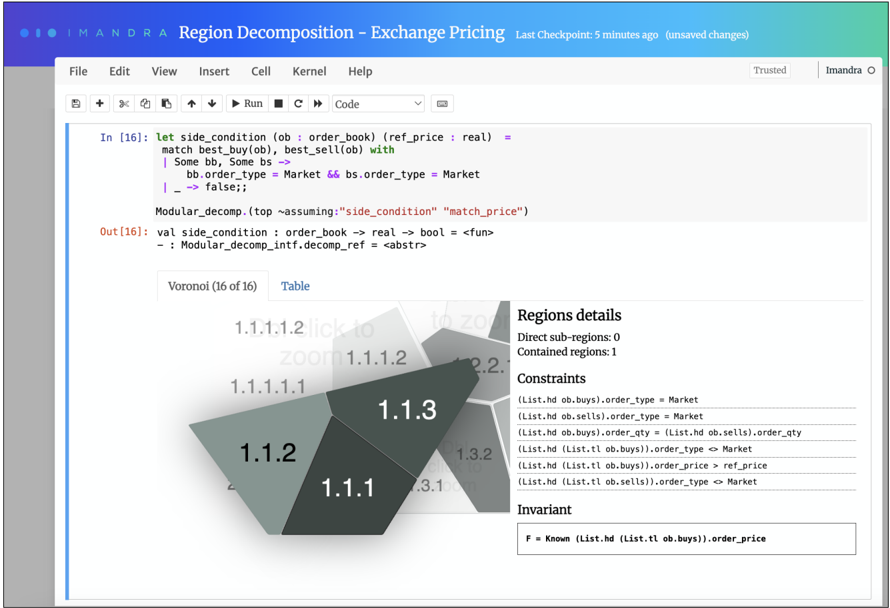Cut selected cells with scissors icon
This screenshot has width=890, height=608.
124,104
